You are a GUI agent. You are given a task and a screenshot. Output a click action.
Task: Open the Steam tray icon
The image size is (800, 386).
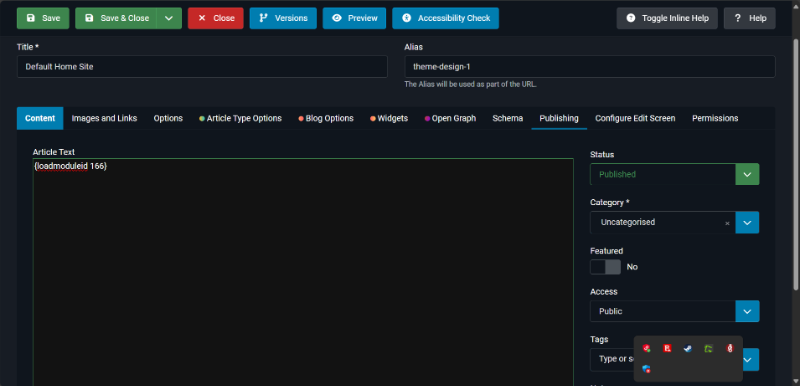point(688,349)
